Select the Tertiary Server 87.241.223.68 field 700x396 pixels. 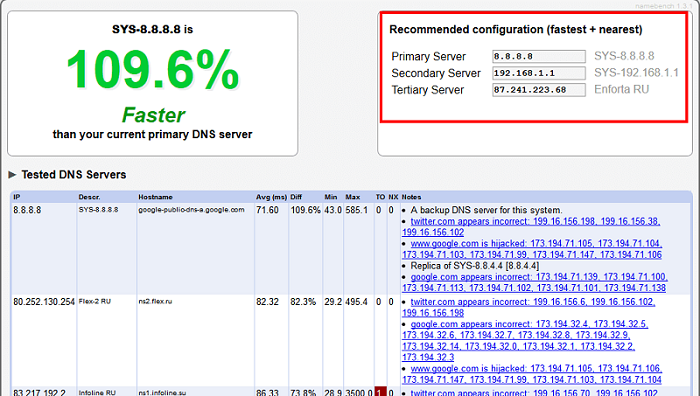tap(539, 90)
